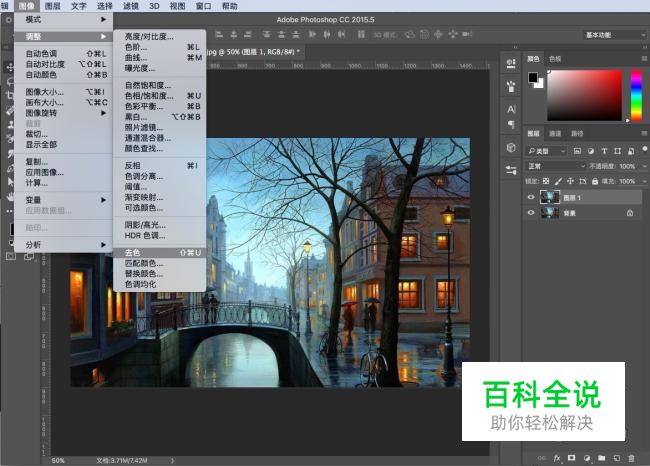650x466 pixels.
Task: Filter layers by adjustment layer icon
Action: point(591,151)
